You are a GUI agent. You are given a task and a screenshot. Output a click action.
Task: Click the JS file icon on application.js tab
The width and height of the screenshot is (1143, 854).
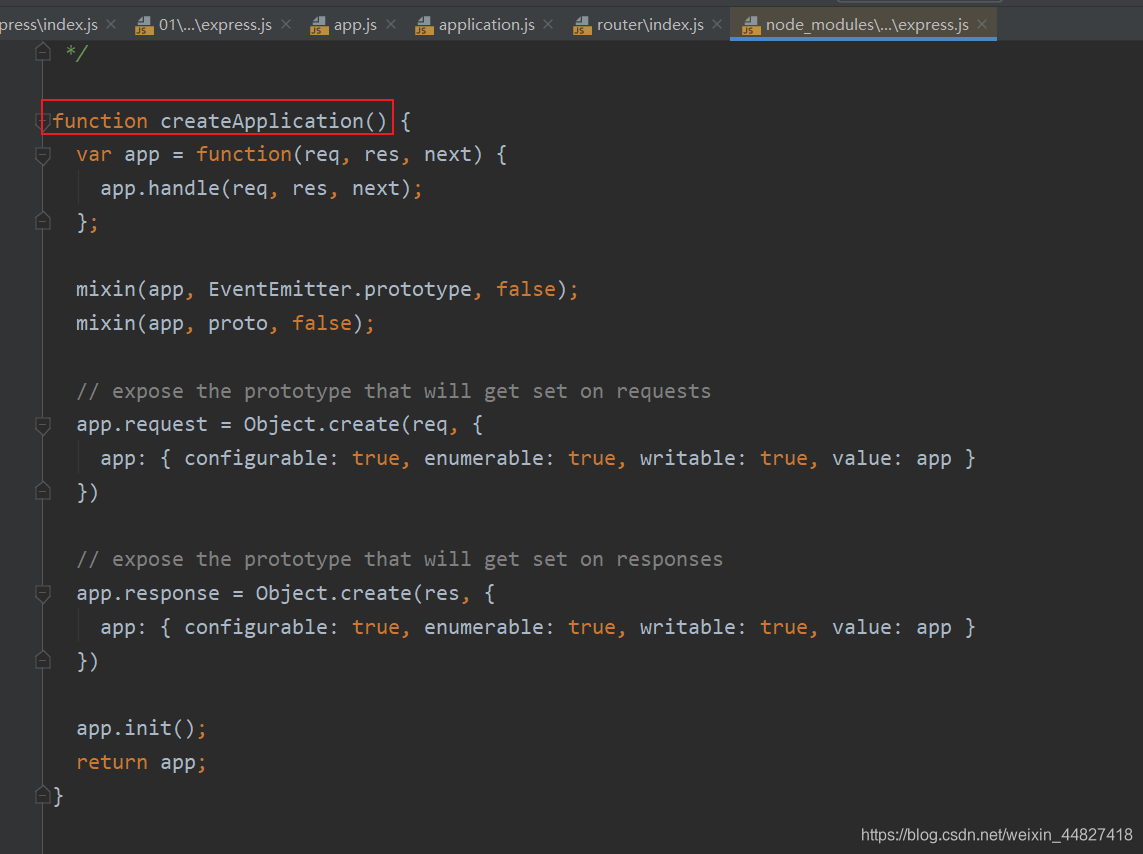[x=424, y=26]
